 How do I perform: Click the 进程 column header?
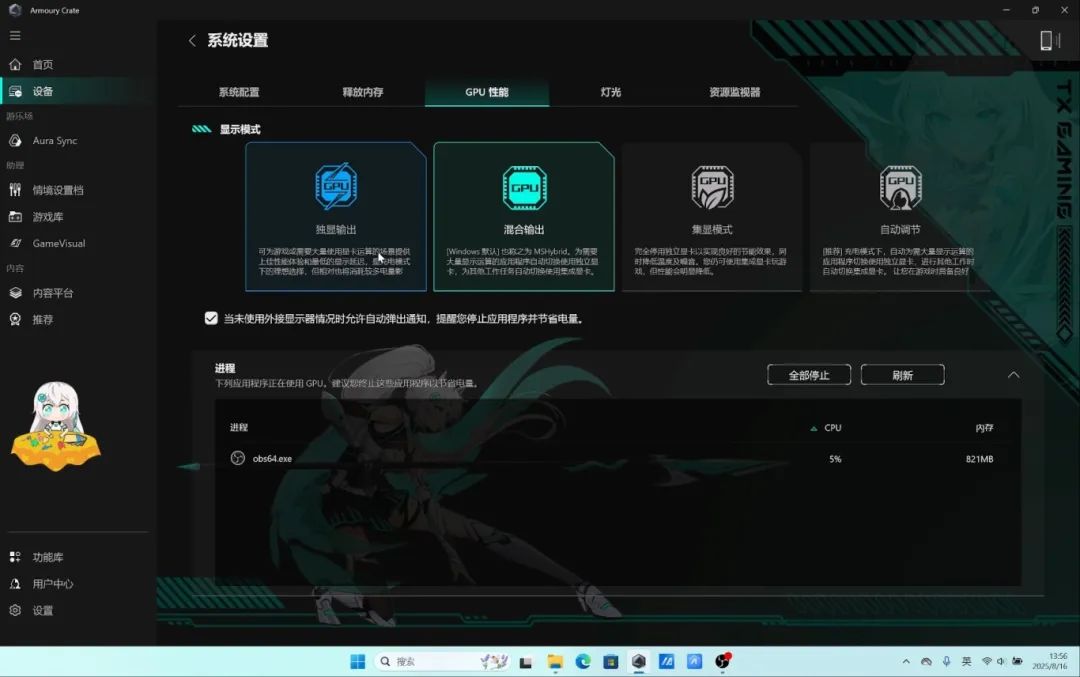tap(239, 428)
